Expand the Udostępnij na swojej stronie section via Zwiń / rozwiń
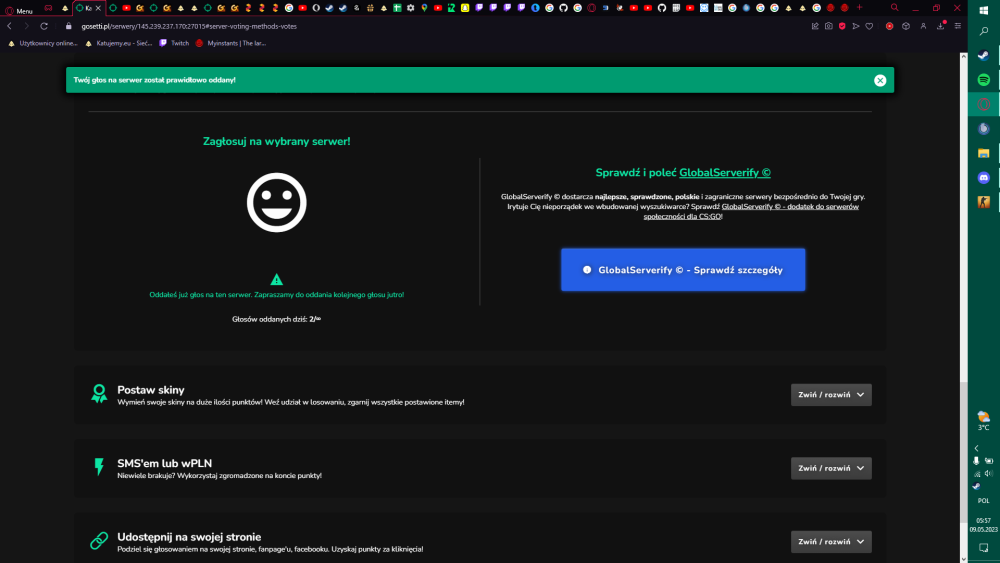Viewport: 1000px width, 563px height. (x=831, y=541)
